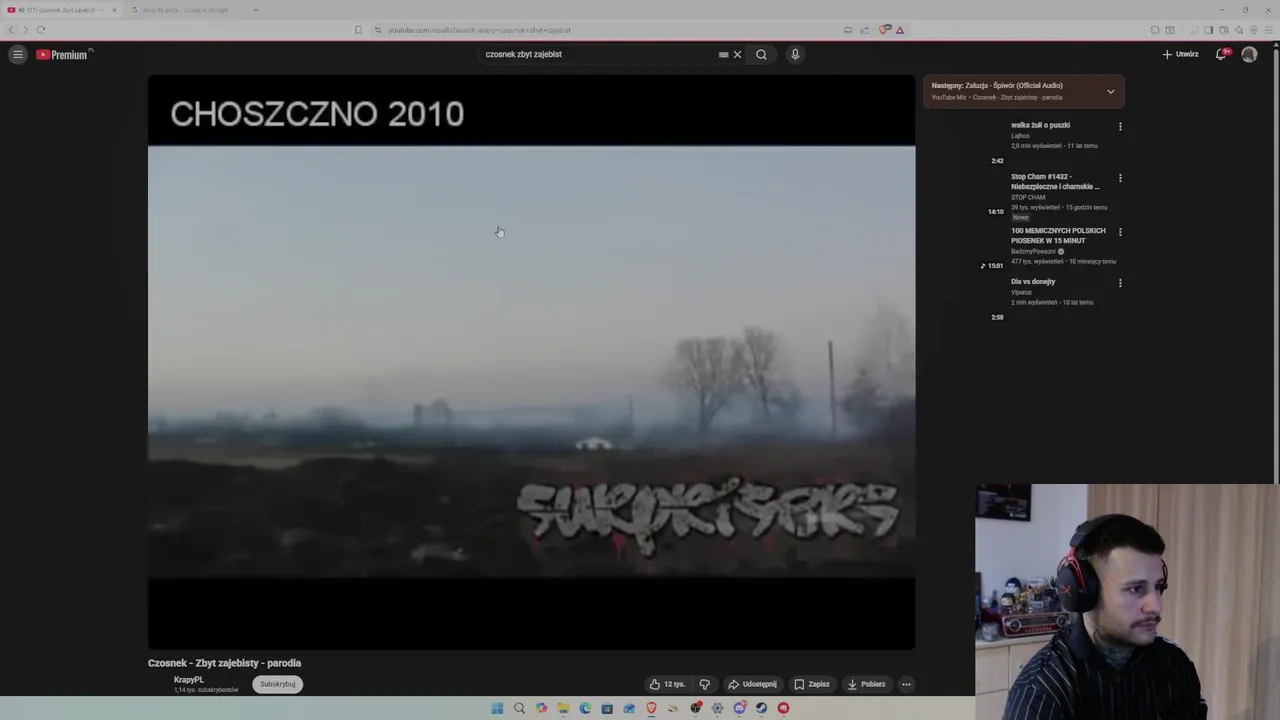Save video with Zapisz button

(x=812, y=684)
